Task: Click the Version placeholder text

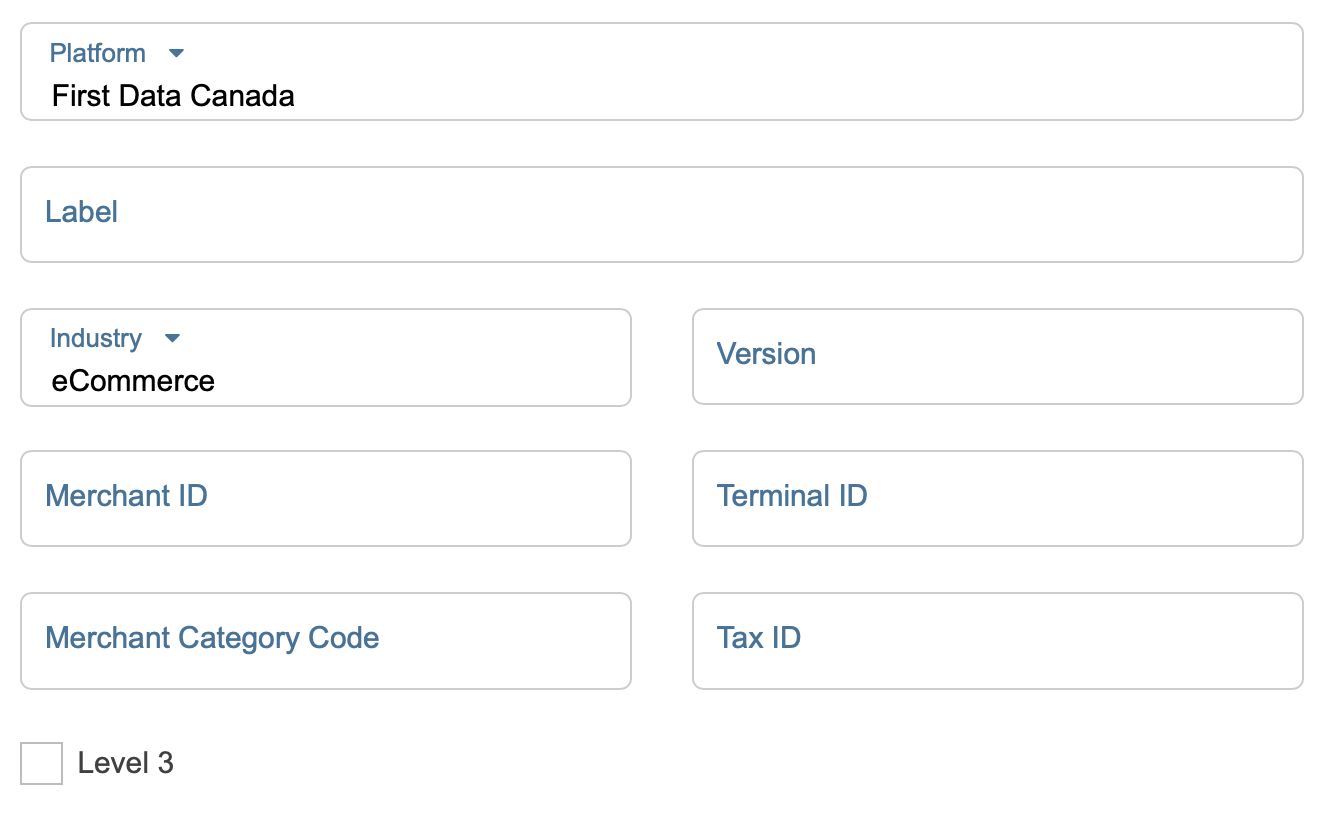Action: pyautogui.click(x=766, y=354)
